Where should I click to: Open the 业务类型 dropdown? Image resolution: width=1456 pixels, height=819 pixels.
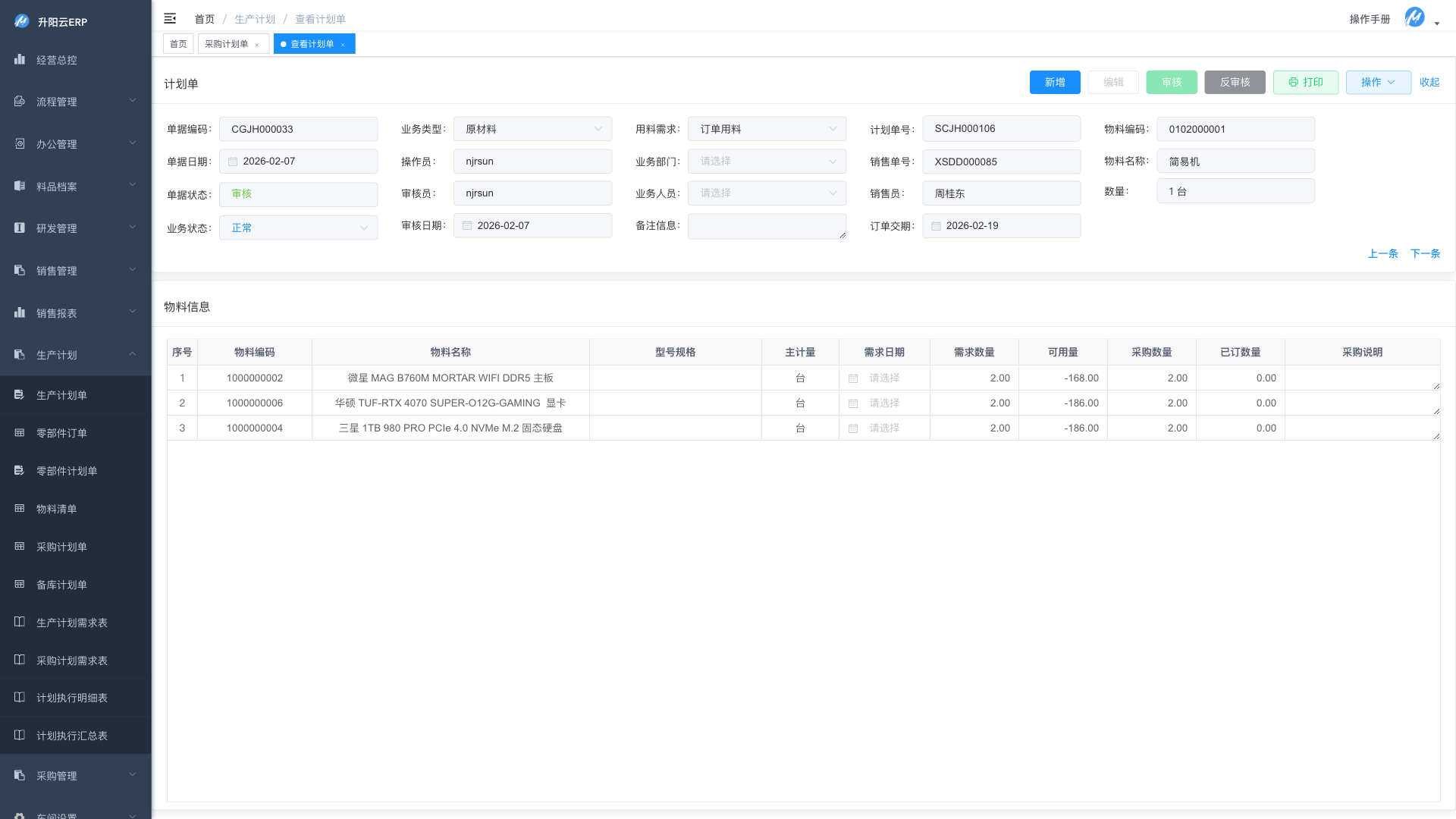[x=532, y=129]
